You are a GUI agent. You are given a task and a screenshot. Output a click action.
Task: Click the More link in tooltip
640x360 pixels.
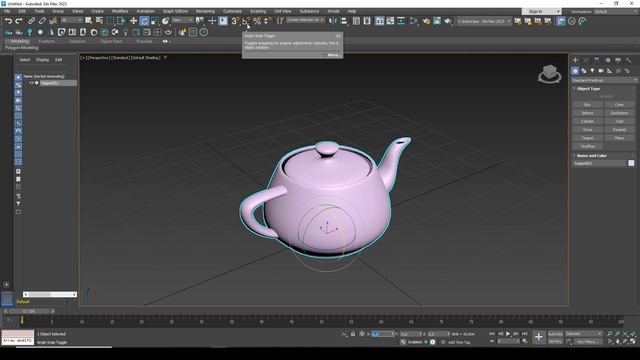pos(333,55)
